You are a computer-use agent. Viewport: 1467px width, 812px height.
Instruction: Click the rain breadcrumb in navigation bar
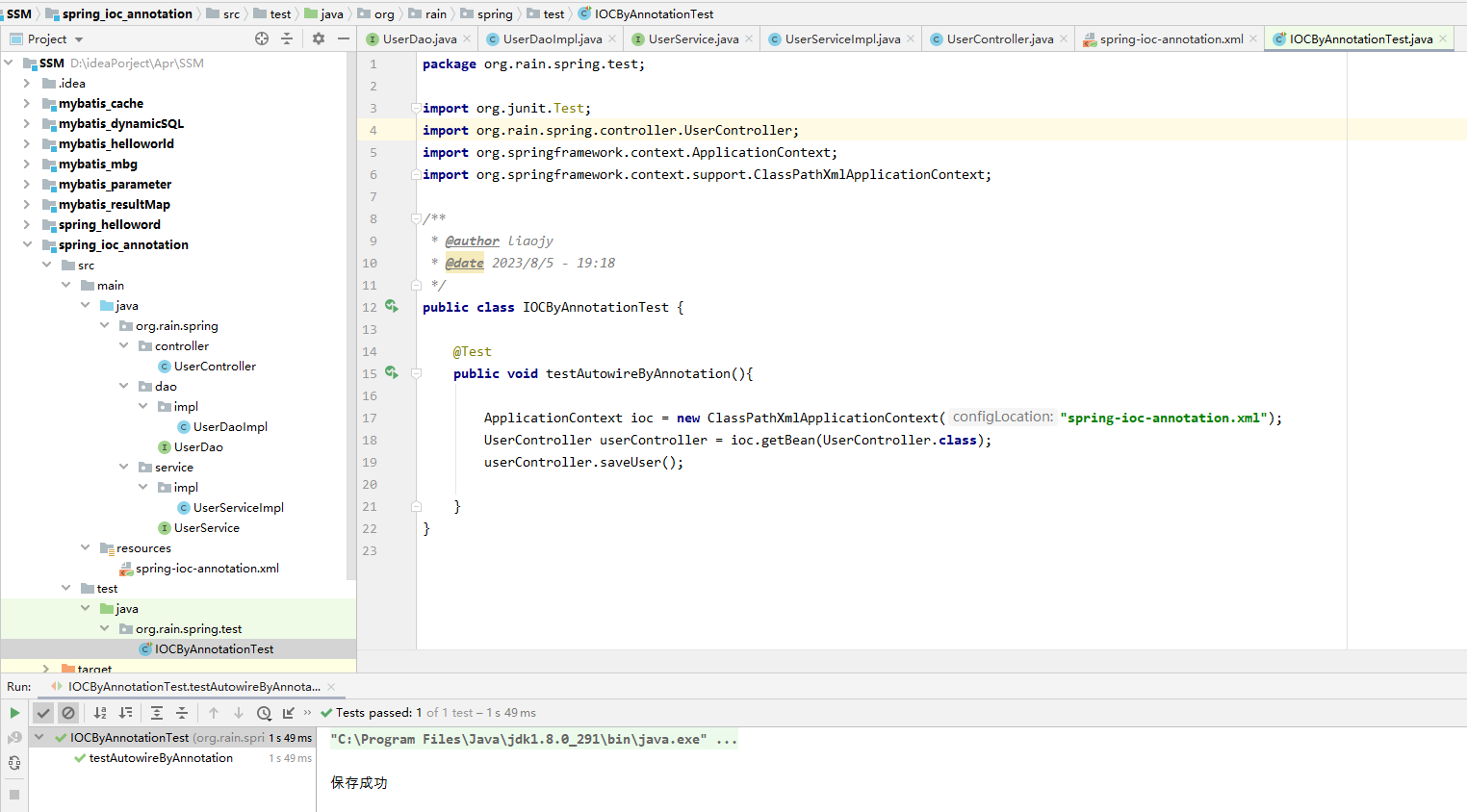click(x=436, y=13)
